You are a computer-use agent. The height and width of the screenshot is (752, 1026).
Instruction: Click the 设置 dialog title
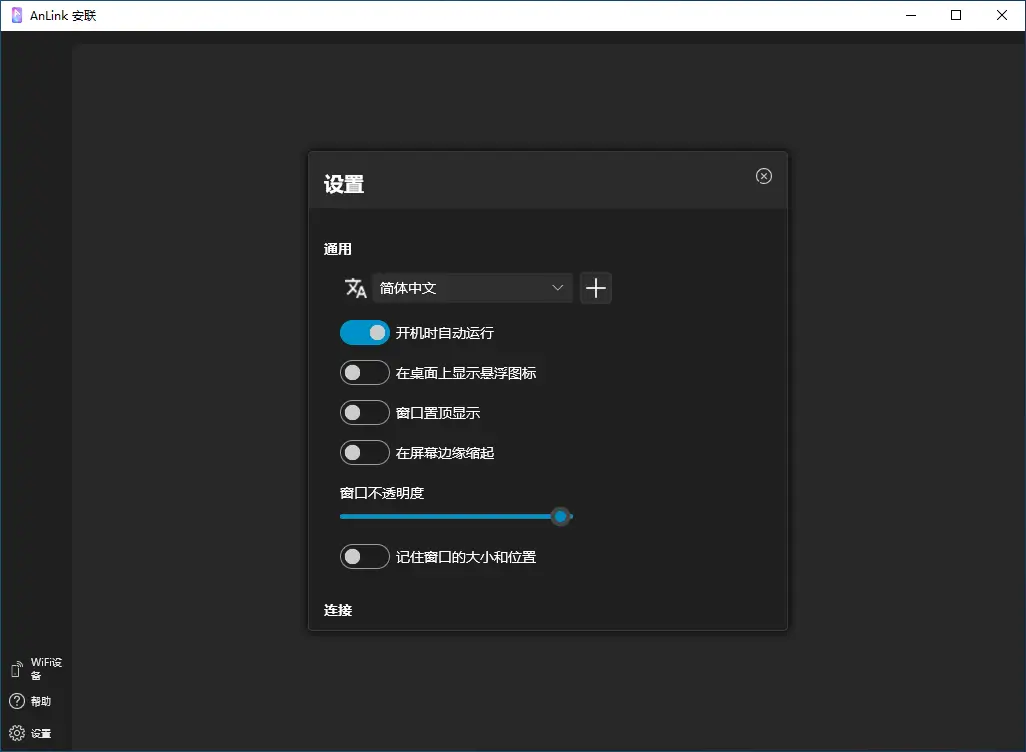pos(344,185)
